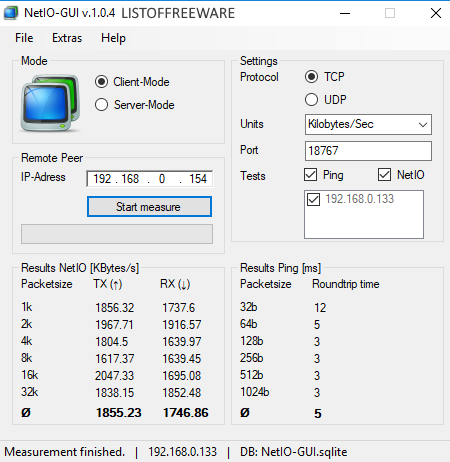Open the File menu
Viewport: 450px width, 462px height.
[x=24, y=38]
